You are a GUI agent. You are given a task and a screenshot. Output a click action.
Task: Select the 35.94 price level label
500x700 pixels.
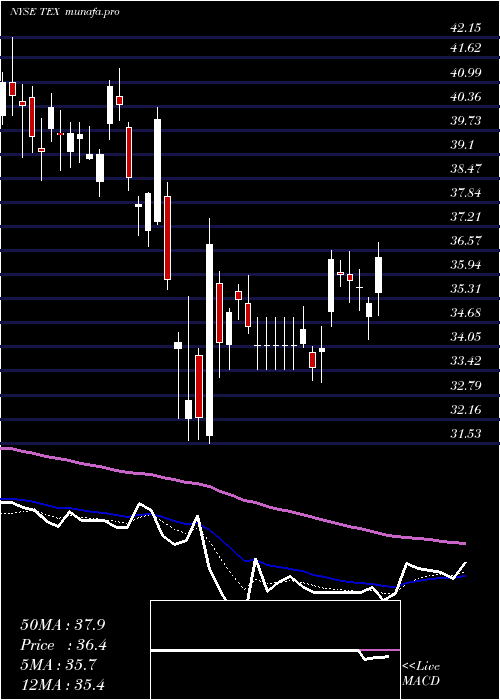[x=465, y=265]
